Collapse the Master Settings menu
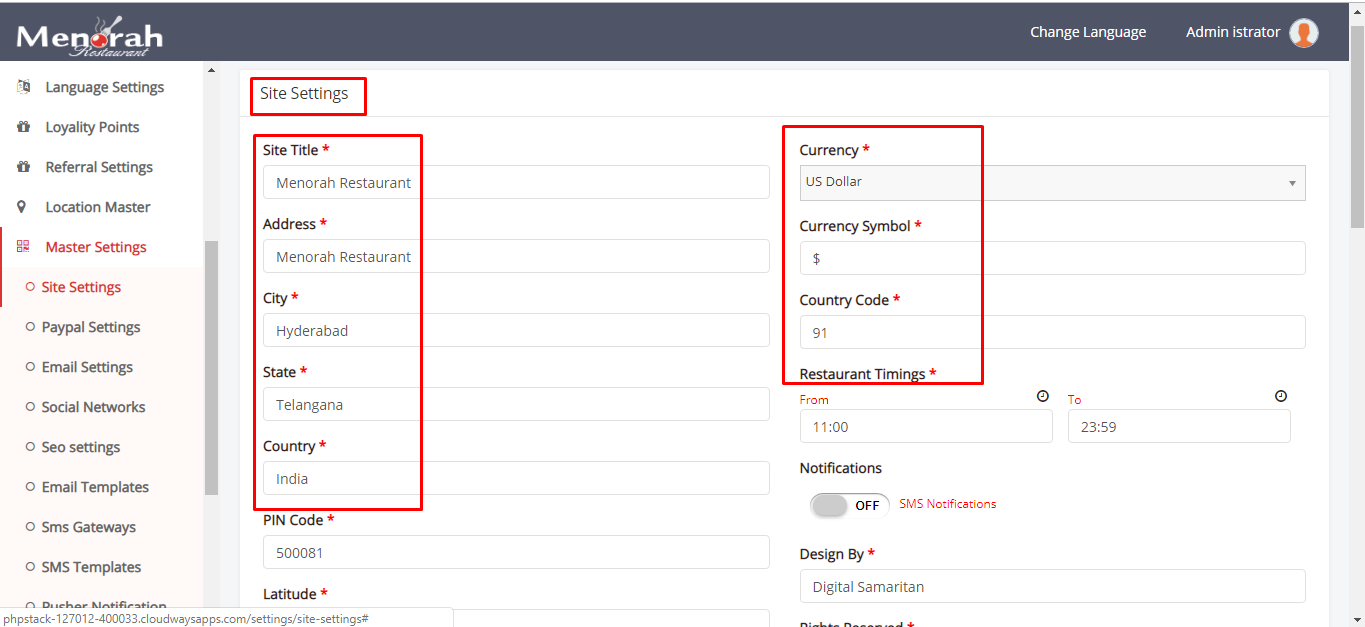1365x627 pixels. [95, 247]
